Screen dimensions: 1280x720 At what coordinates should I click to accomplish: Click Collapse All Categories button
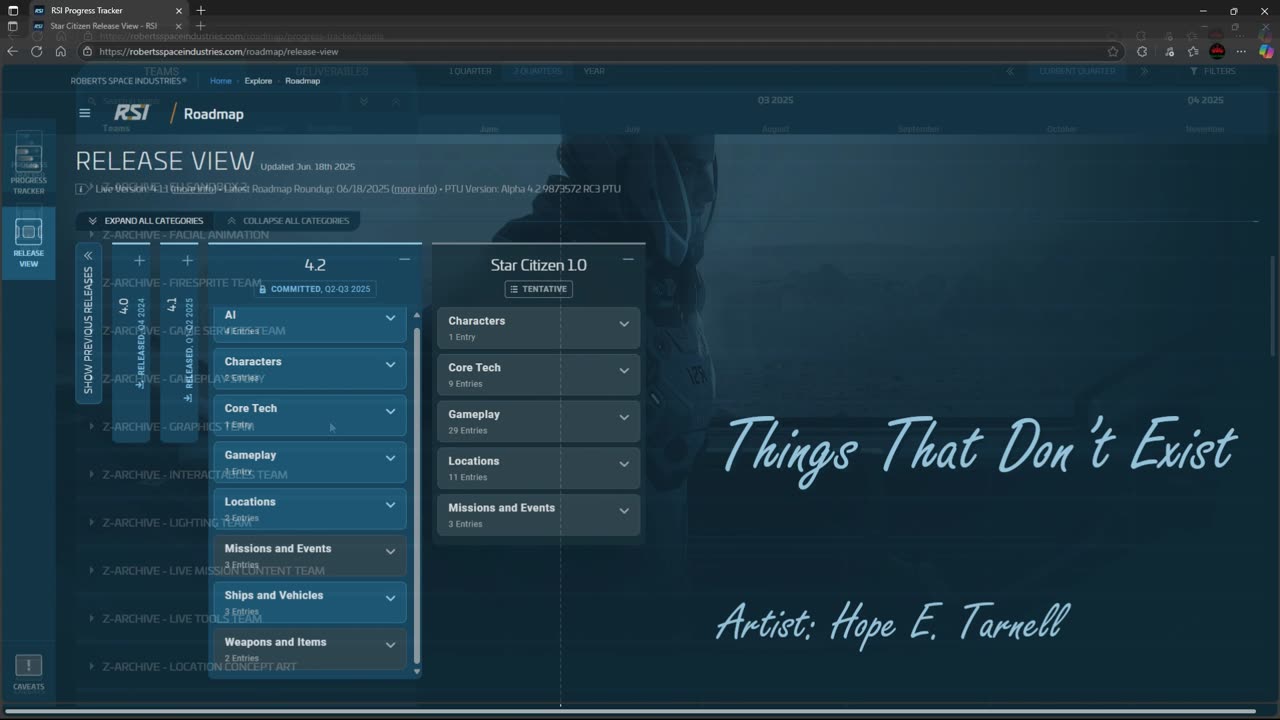(x=288, y=220)
